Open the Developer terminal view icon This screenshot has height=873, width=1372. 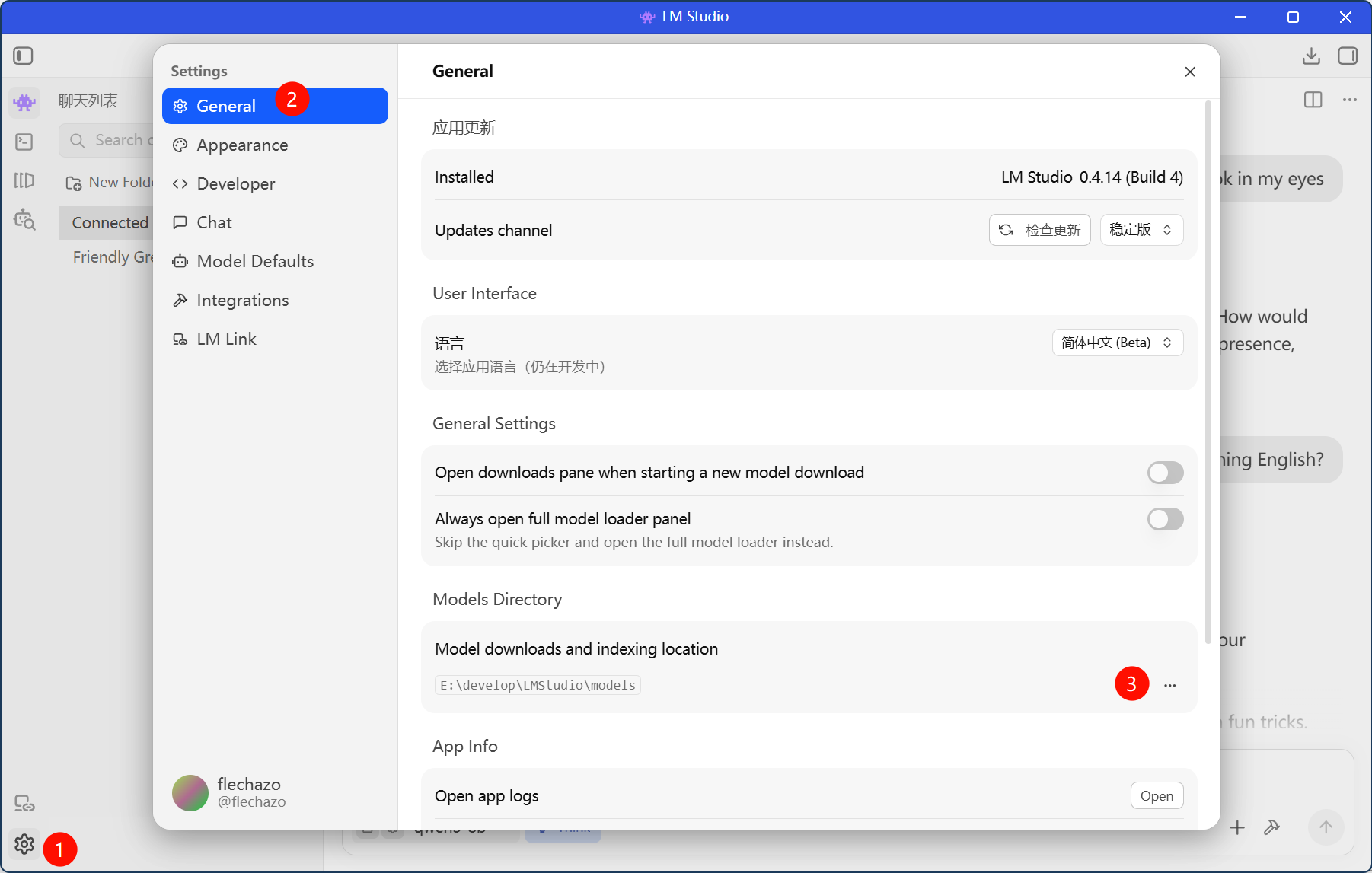click(24, 142)
